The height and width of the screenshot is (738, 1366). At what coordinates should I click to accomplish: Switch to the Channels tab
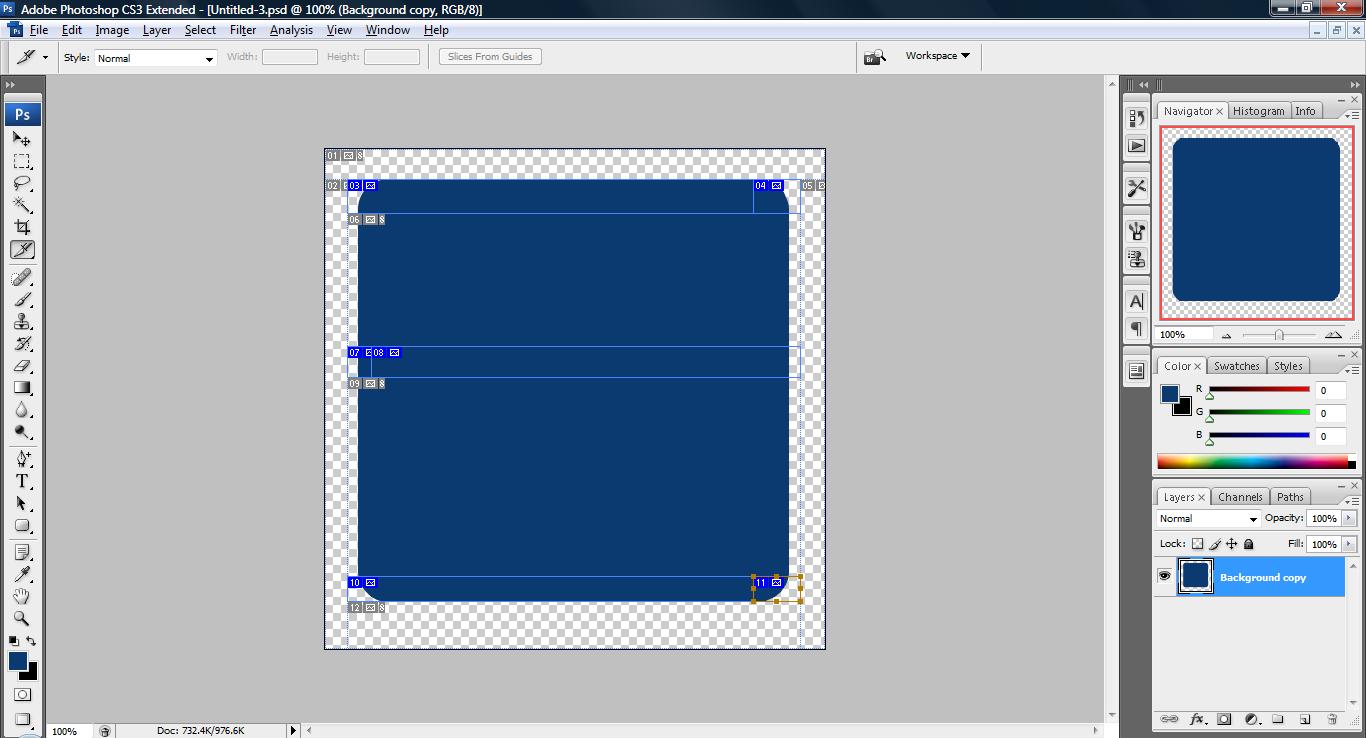click(1240, 497)
